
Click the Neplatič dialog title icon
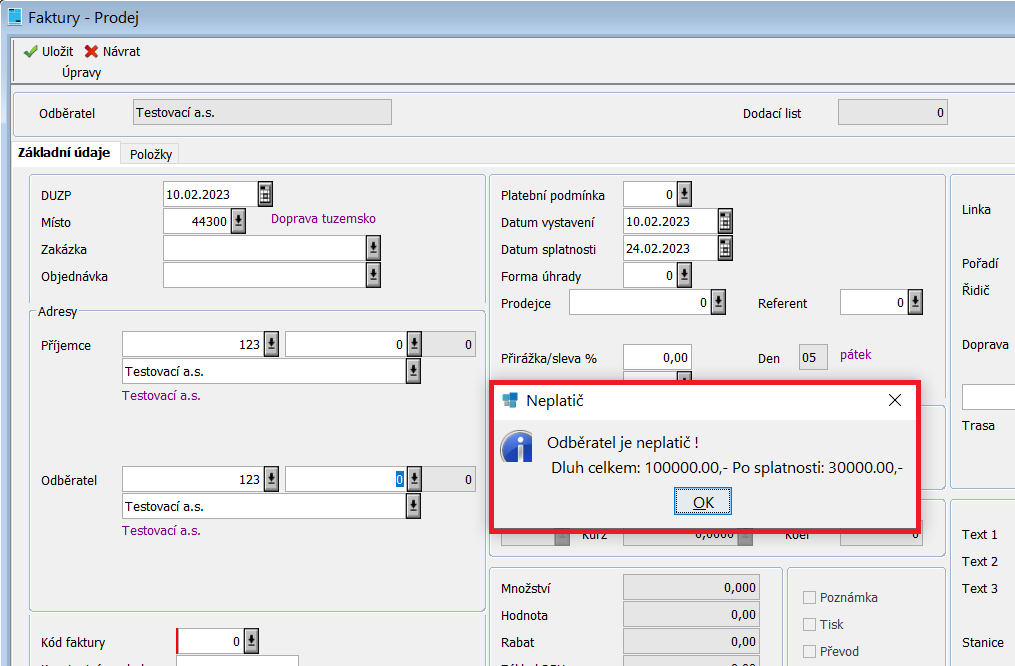tap(510, 400)
